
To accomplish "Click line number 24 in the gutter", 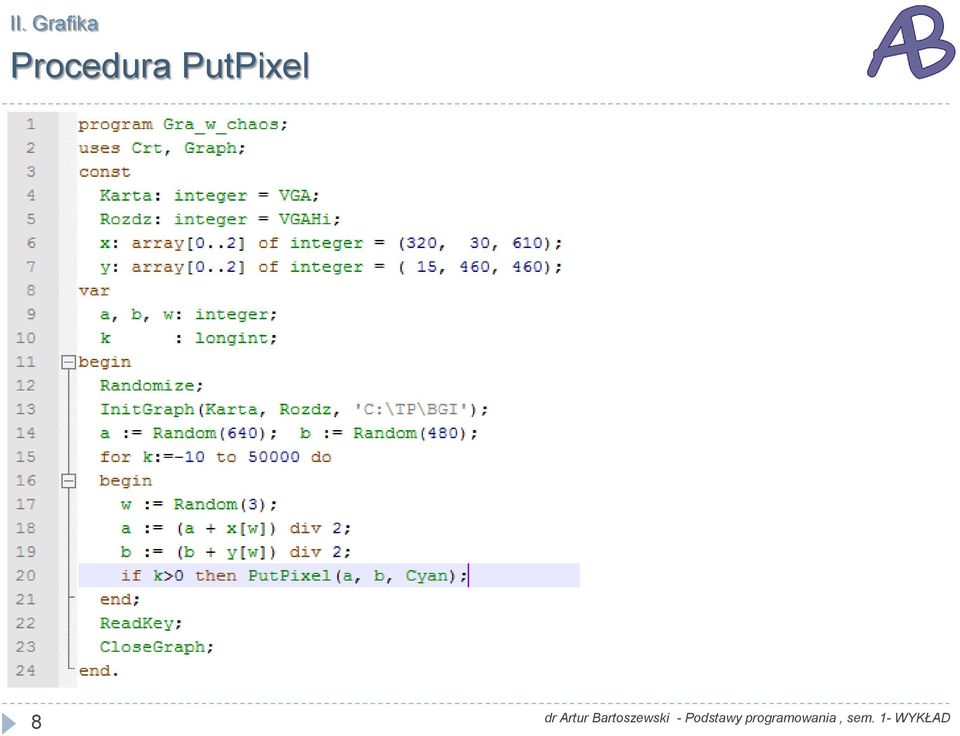I will click(x=26, y=670).
